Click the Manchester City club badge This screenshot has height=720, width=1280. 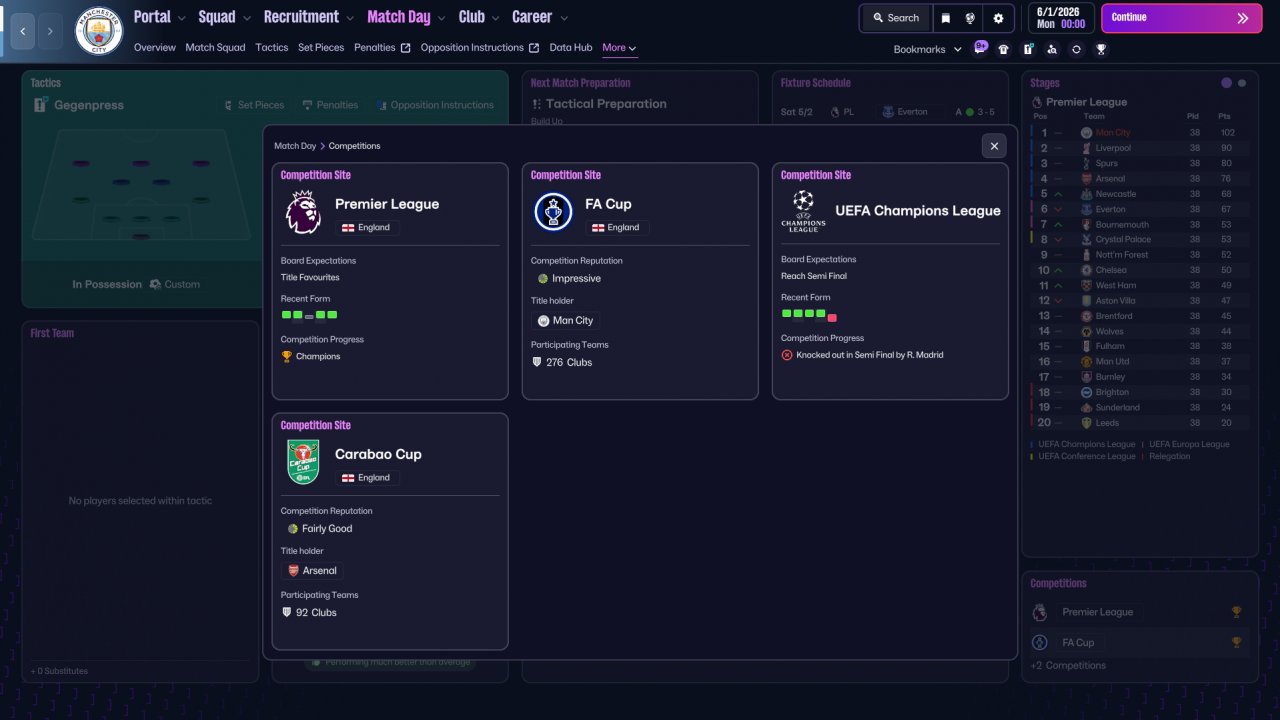[99, 31]
